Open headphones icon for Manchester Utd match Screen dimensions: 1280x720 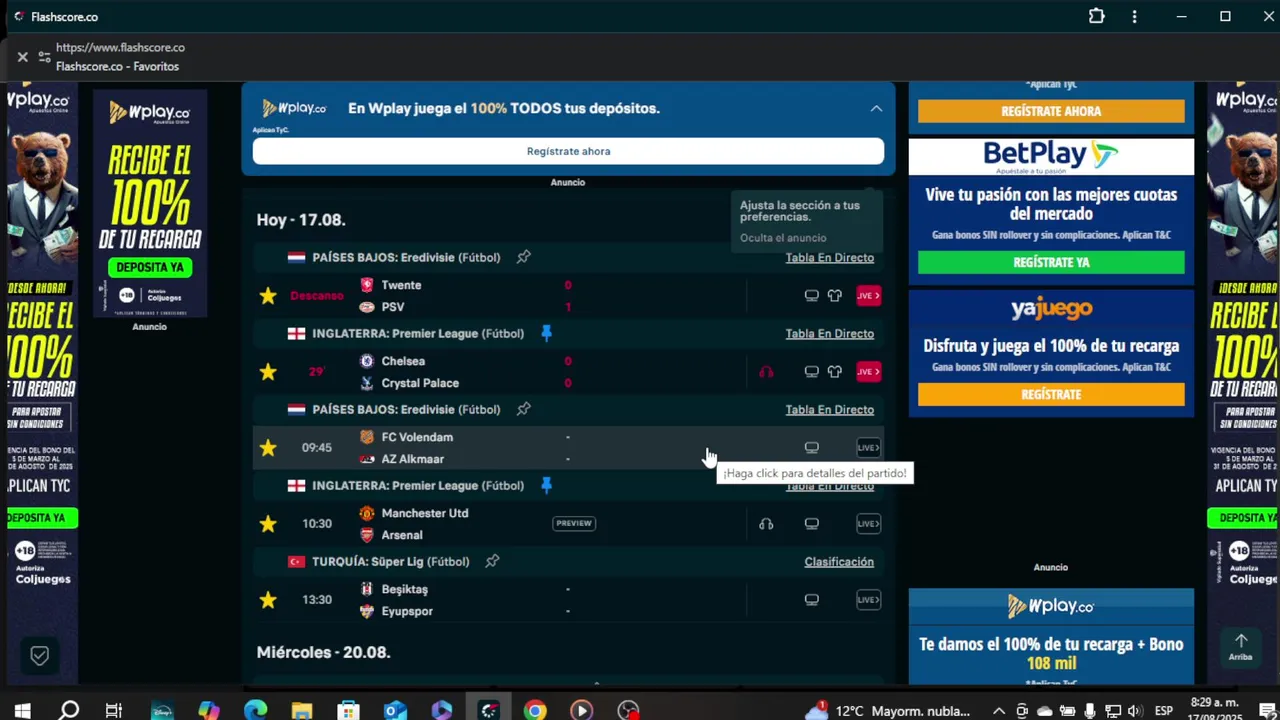click(x=766, y=524)
